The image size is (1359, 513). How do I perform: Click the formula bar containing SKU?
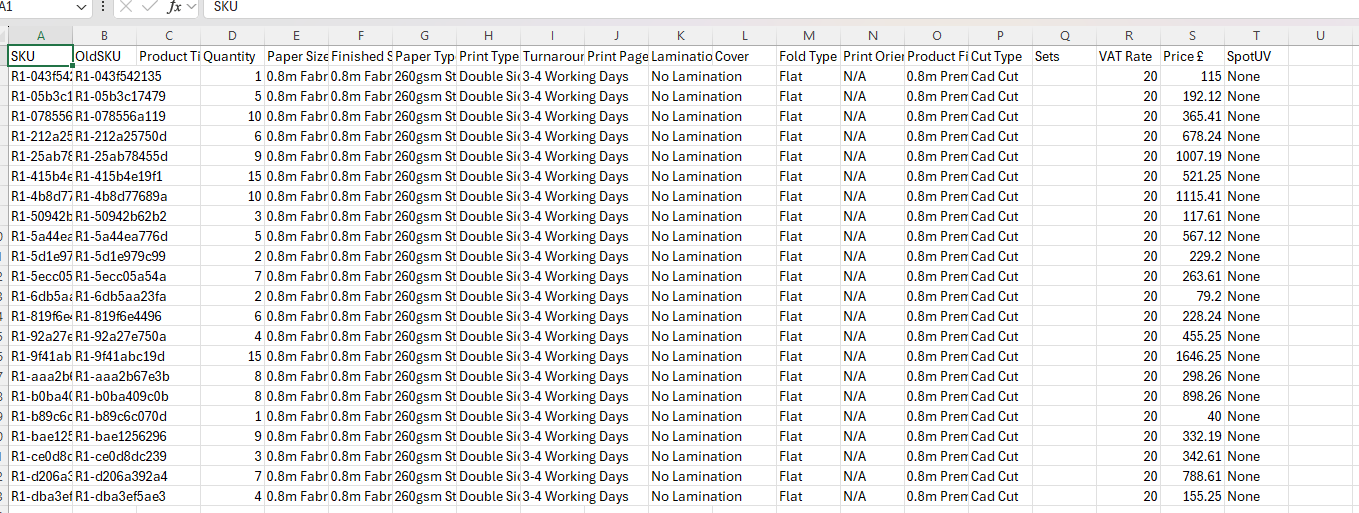[780, 7]
